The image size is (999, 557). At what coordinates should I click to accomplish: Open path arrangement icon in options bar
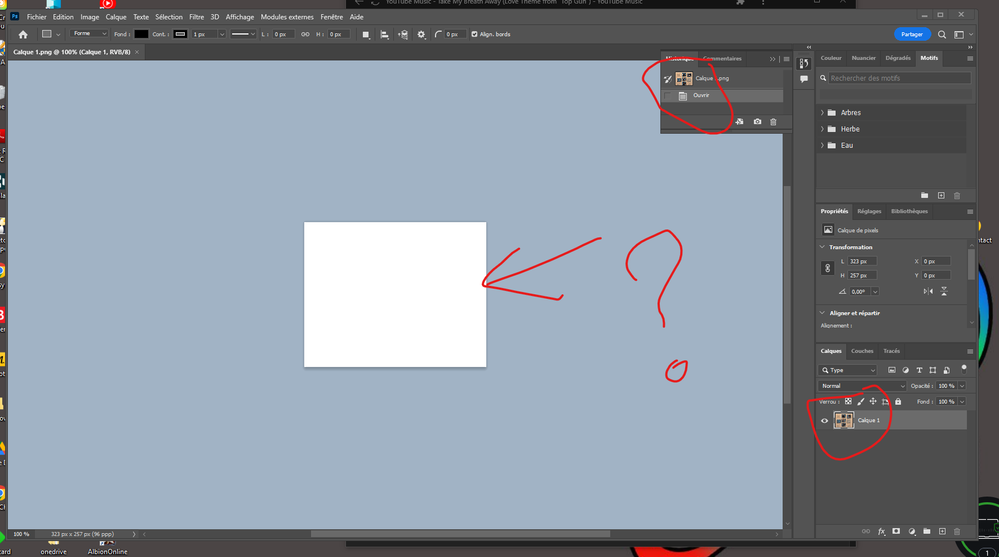coord(403,34)
